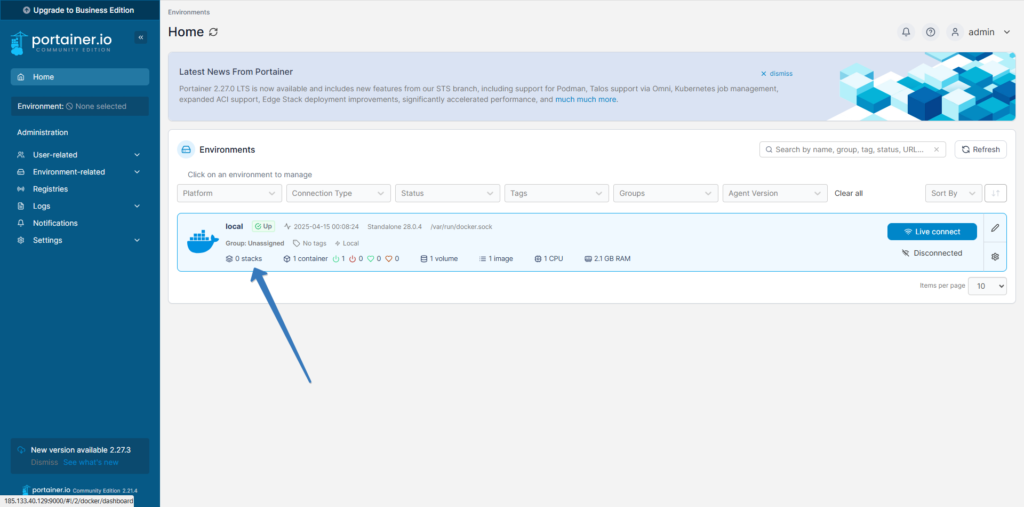Click the Group: Unassigned label
The width and height of the screenshot is (1024, 507).
(255, 243)
